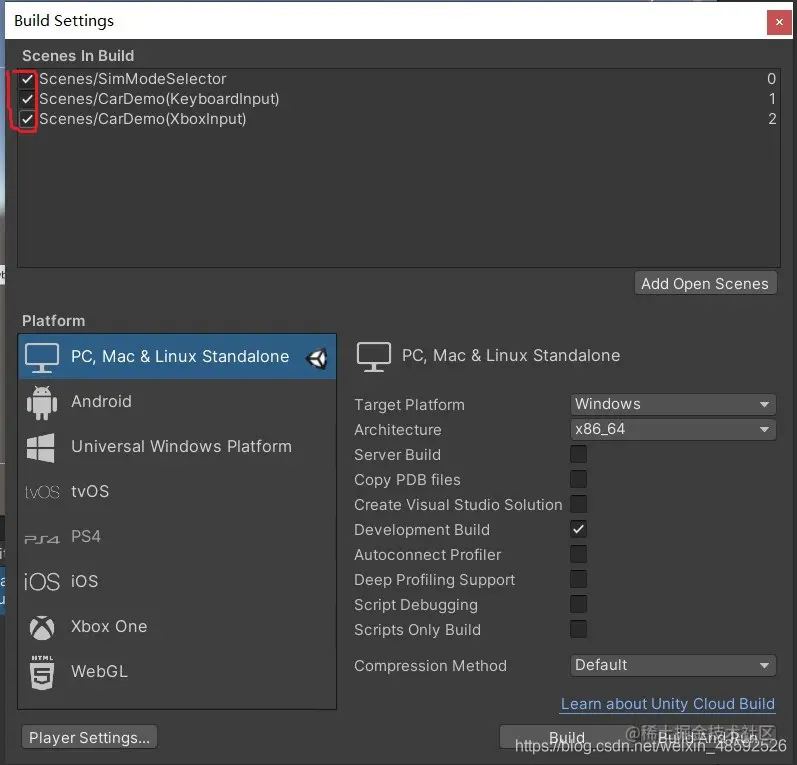Select the Scenes/CarDemo(KeyboardInput) row text
This screenshot has height=765, width=797.
click(159, 99)
